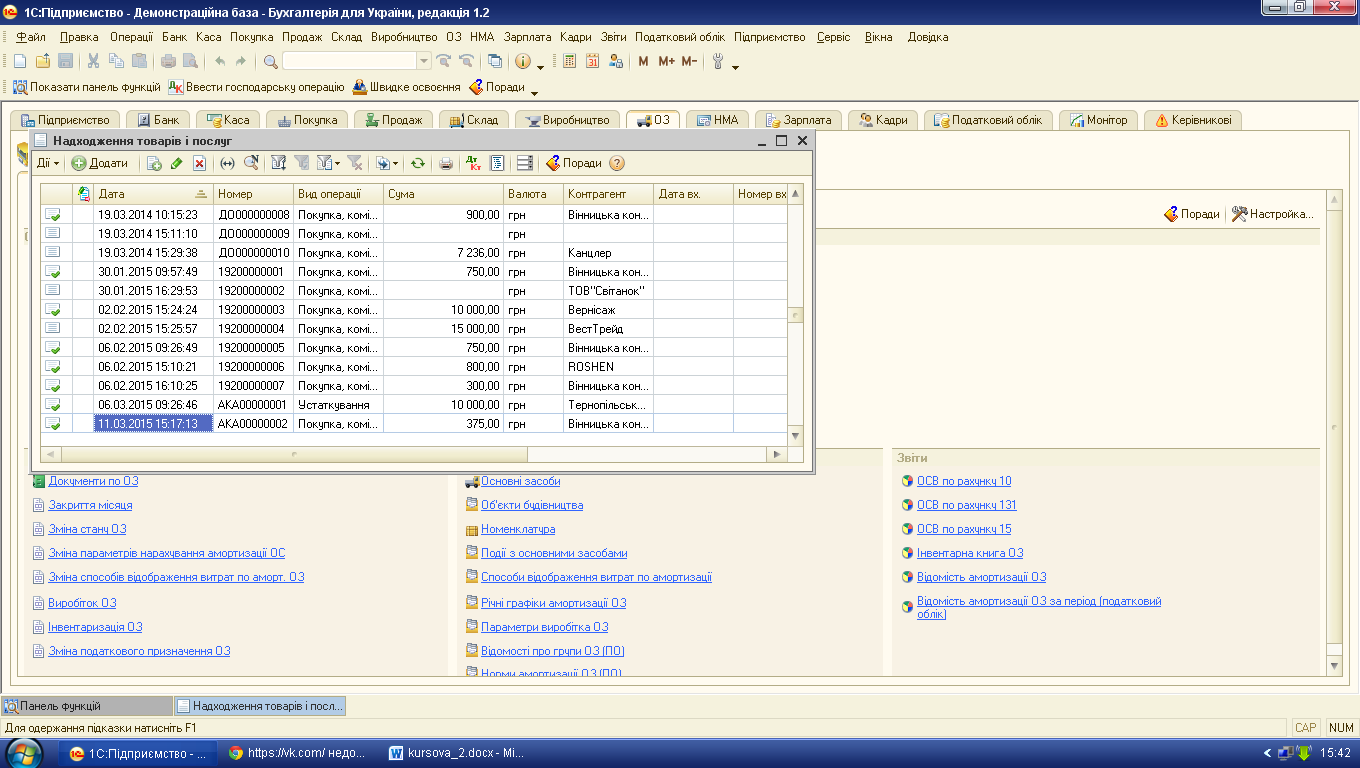Viewport: 1360px width, 768px height.
Task: Click the printer icon in list toolbar
Action: pyautogui.click(x=446, y=163)
